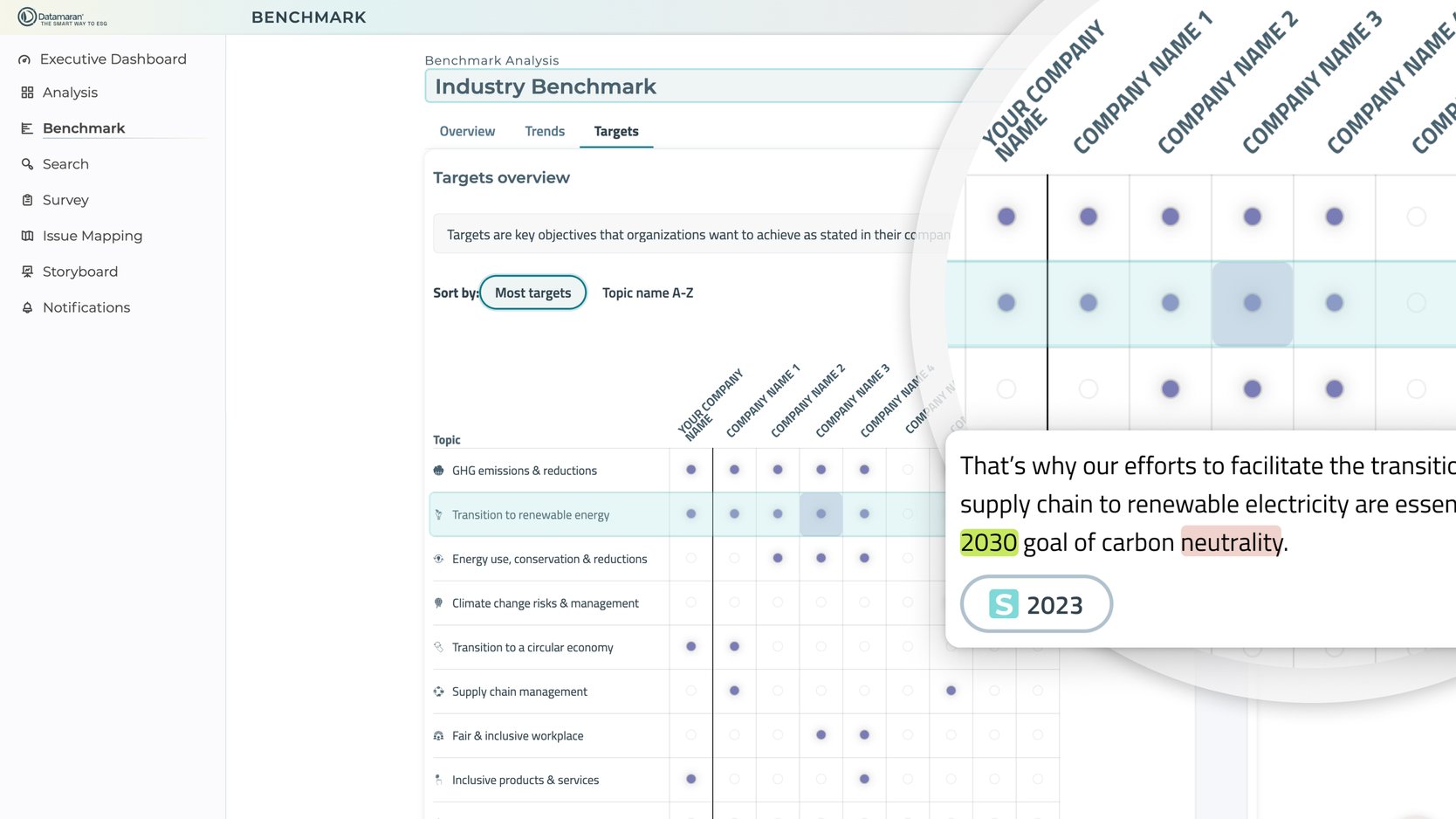Viewport: 1456px width, 819px height.
Task: Switch to the Trends tab
Action: [x=545, y=131]
